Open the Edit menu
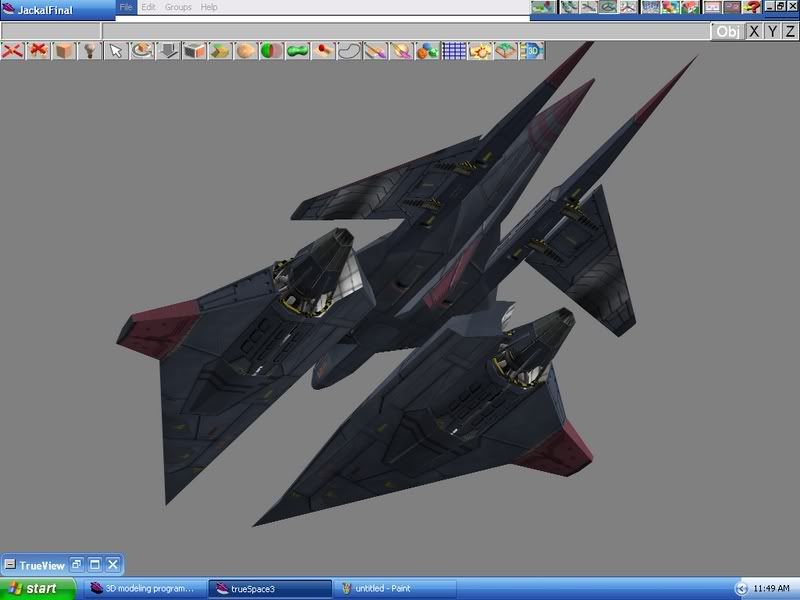Screen dimensions: 800x600 [148, 7]
